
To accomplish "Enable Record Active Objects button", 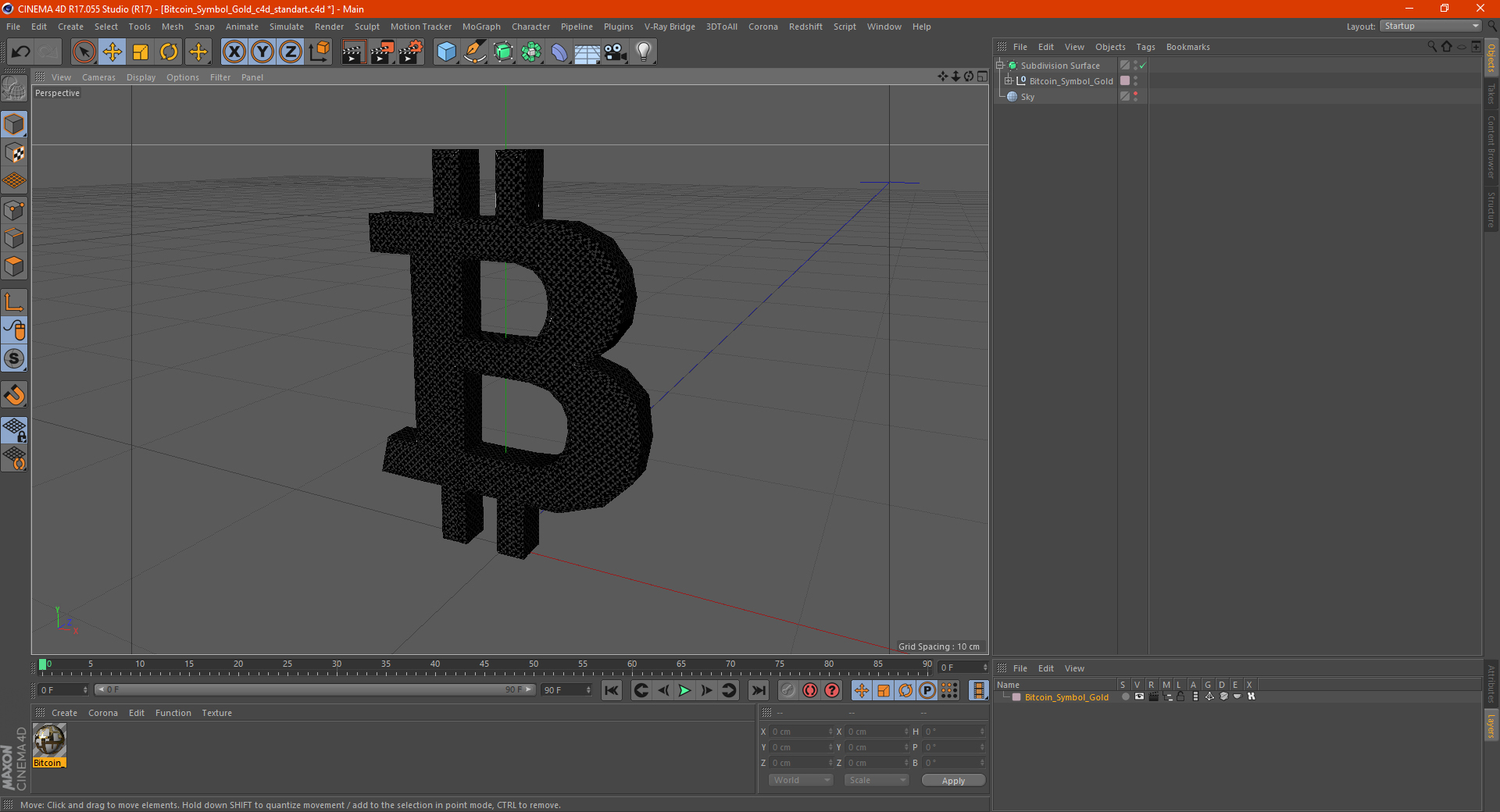I will point(788,690).
